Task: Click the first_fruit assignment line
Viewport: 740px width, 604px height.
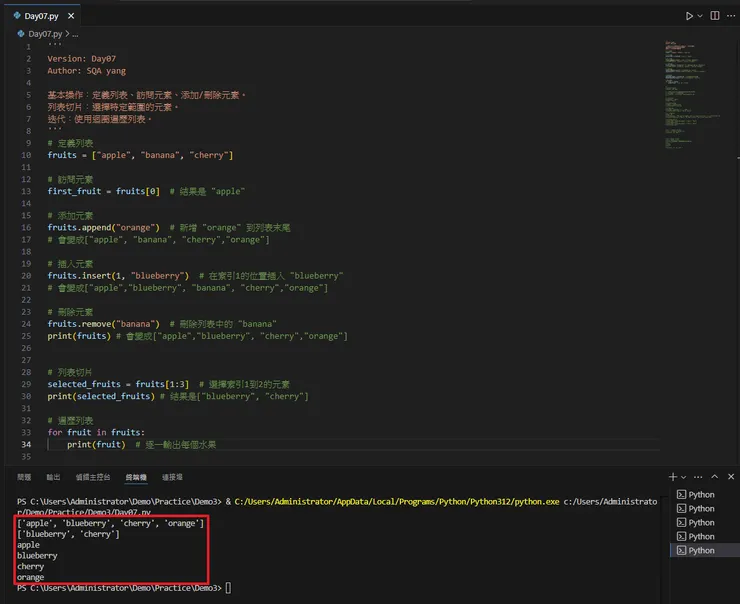Action: pyautogui.click(x=103, y=191)
